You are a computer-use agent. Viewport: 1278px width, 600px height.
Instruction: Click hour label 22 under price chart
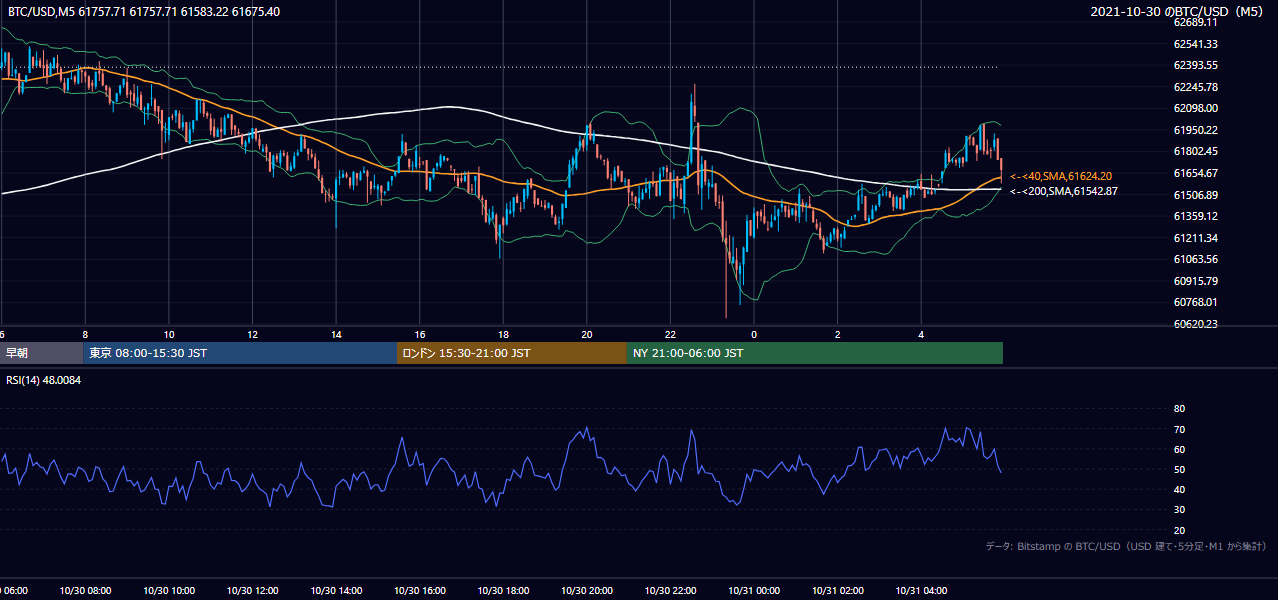(x=670, y=335)
